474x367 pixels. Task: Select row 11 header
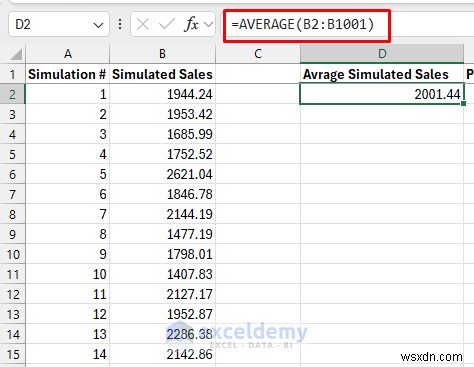pyautogui.click(x=13, y=274)
